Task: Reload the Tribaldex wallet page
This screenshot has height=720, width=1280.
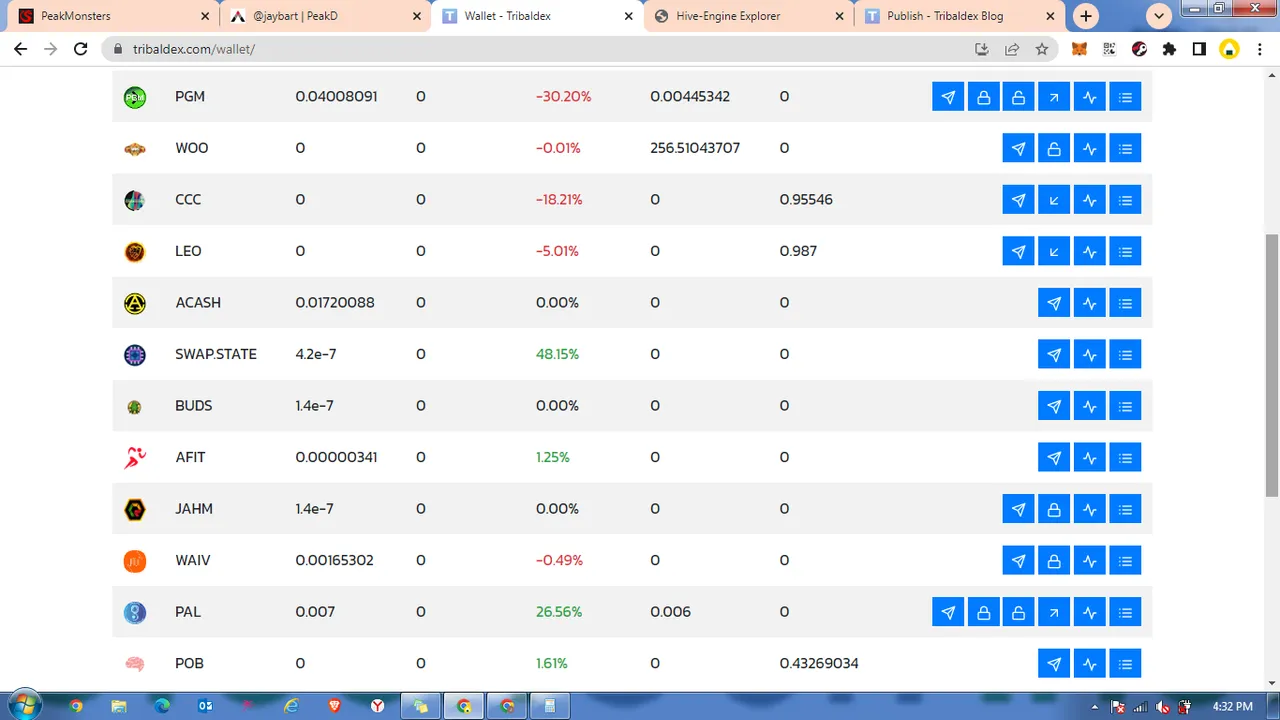Action: coord(81,49)
